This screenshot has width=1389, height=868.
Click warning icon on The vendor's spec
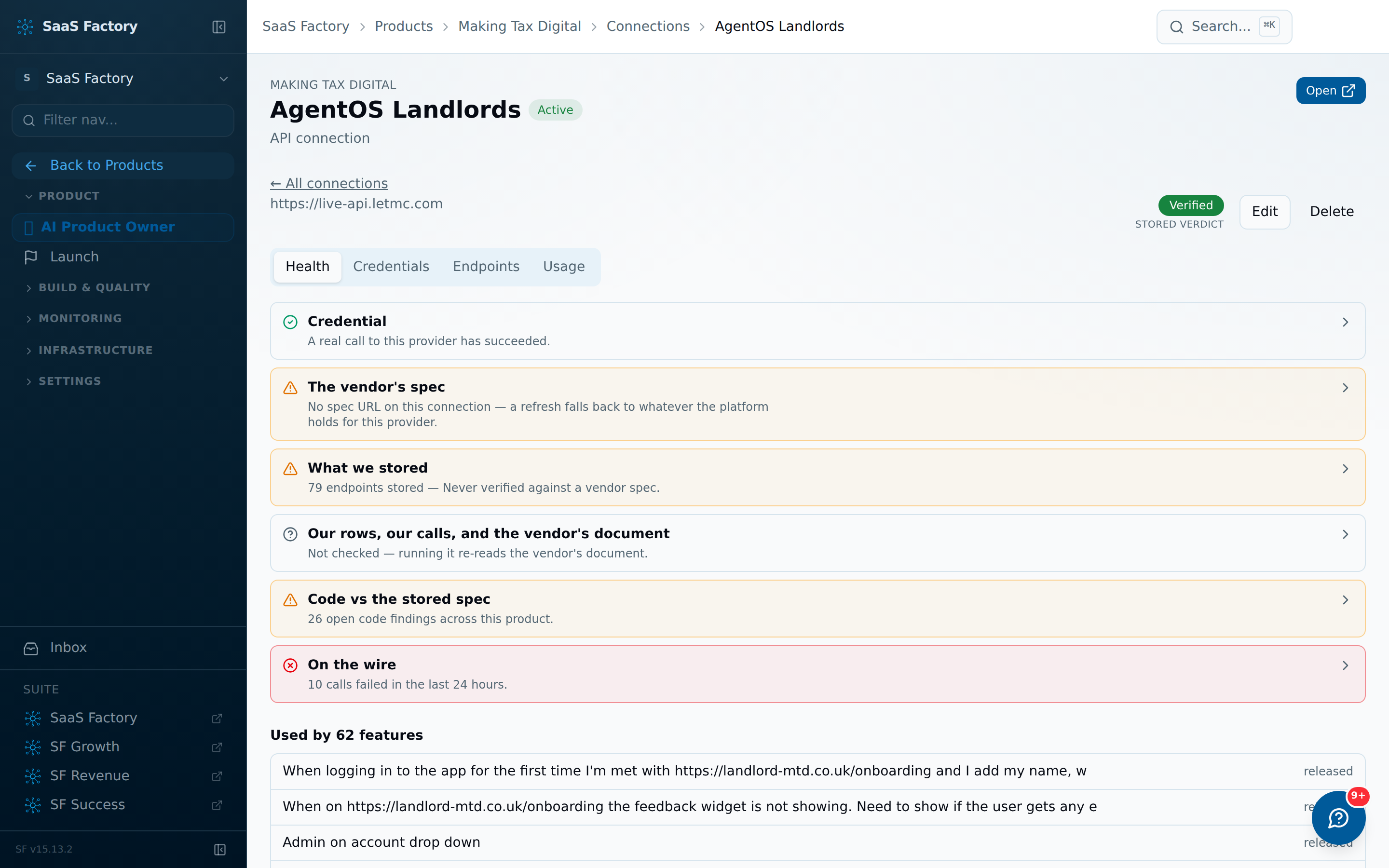pyautogui.click(x=290, y=388)
